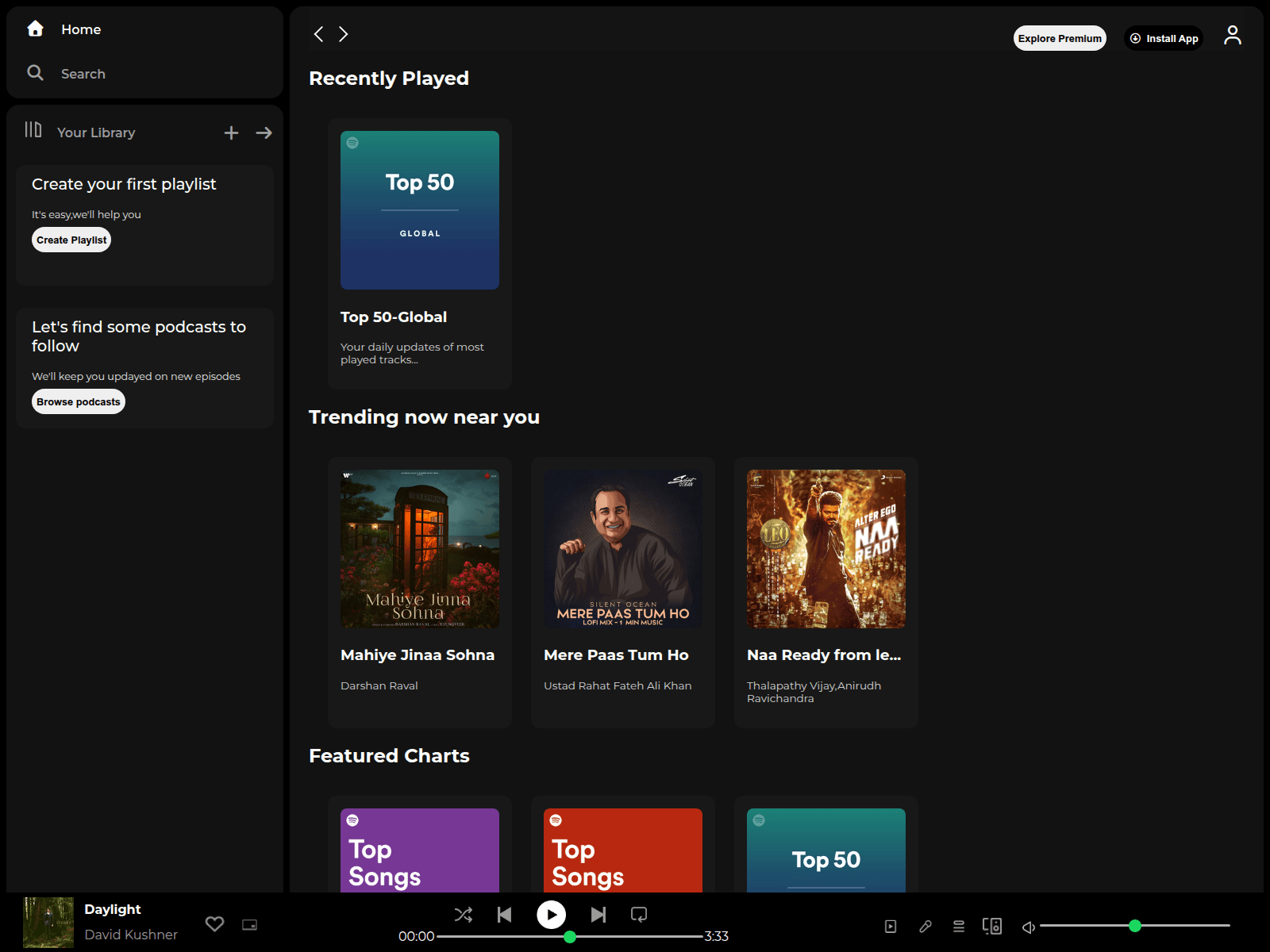Connect to a device icon
The image size is (1270, 952).
pyautogui.click(x=992, y=927)
